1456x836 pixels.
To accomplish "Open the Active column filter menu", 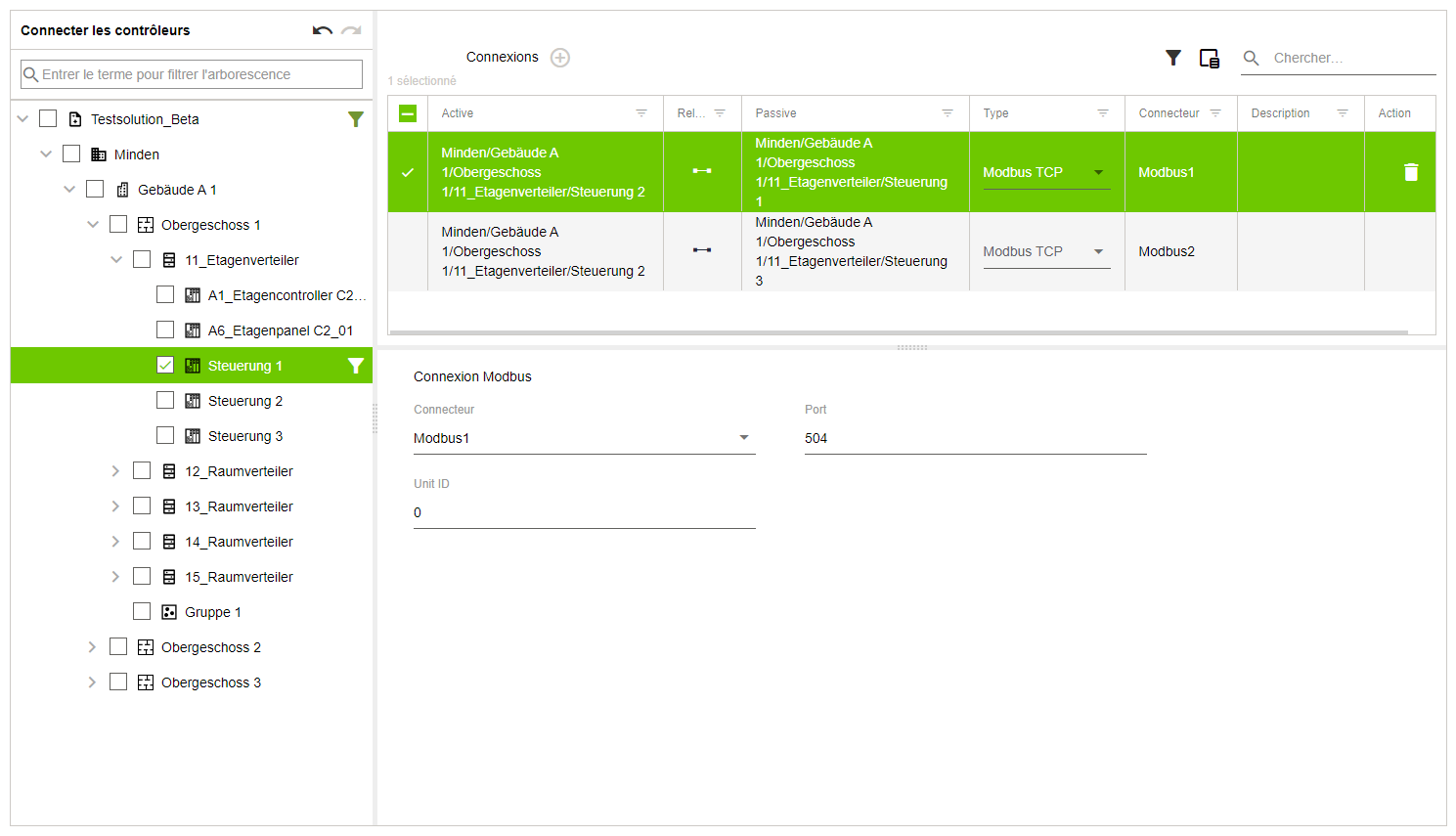I will (x=641, y=113).
